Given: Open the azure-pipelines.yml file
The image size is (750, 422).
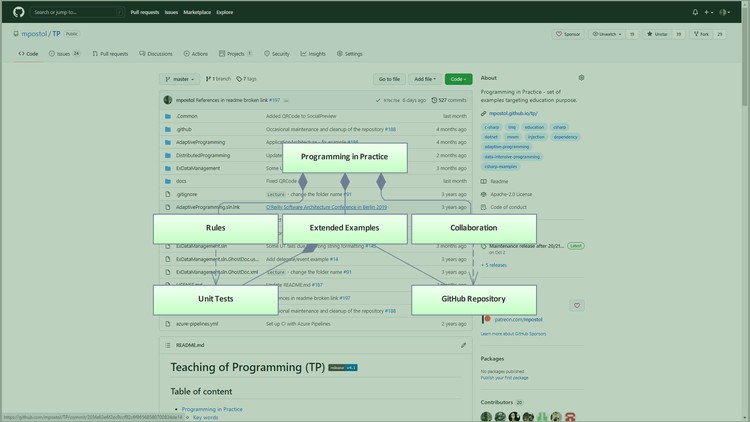Looking at the screenshot, I should [197, 324].
